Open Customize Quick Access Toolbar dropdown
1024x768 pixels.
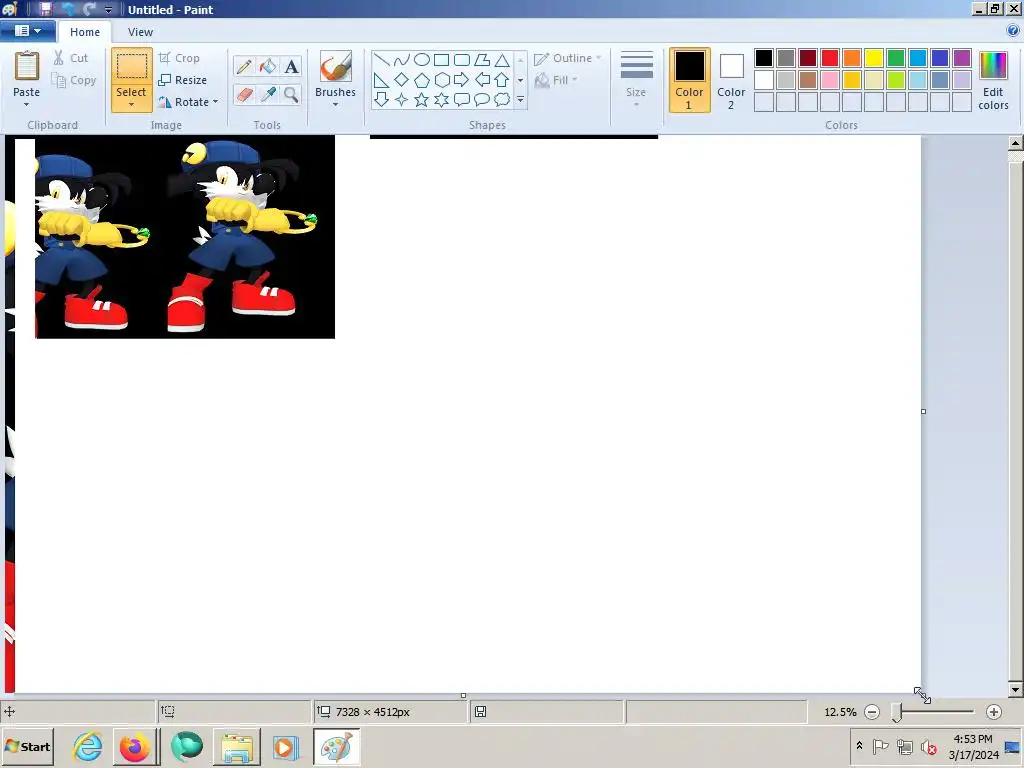[x=108, y=10]
